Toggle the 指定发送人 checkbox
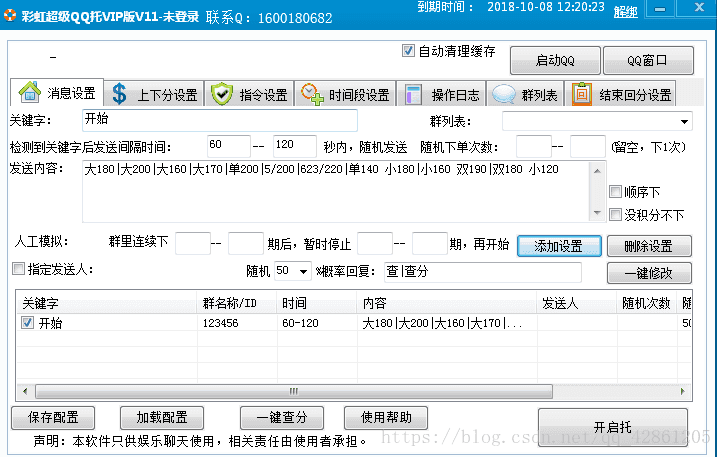The width and height of the screenshot is (722, 457). [18, 269]
